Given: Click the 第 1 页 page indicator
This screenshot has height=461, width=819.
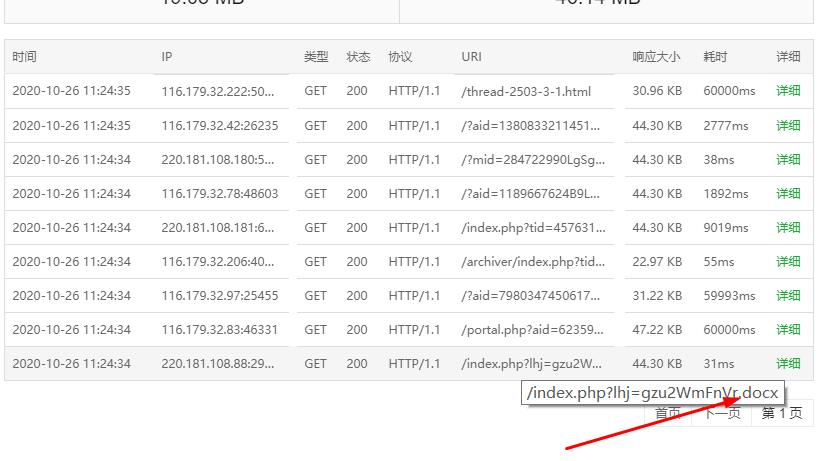Looking at the screenshot, I should coord(782,413).
